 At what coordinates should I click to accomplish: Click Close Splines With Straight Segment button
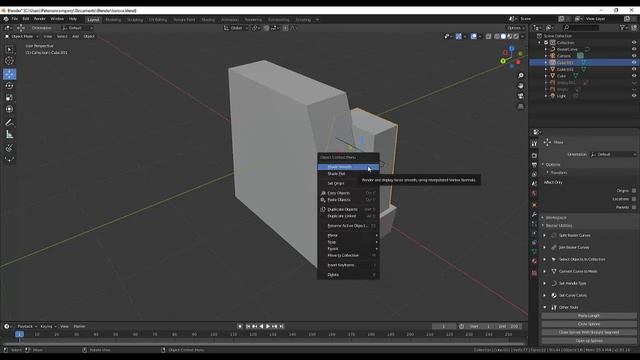(x=589, y=332)
